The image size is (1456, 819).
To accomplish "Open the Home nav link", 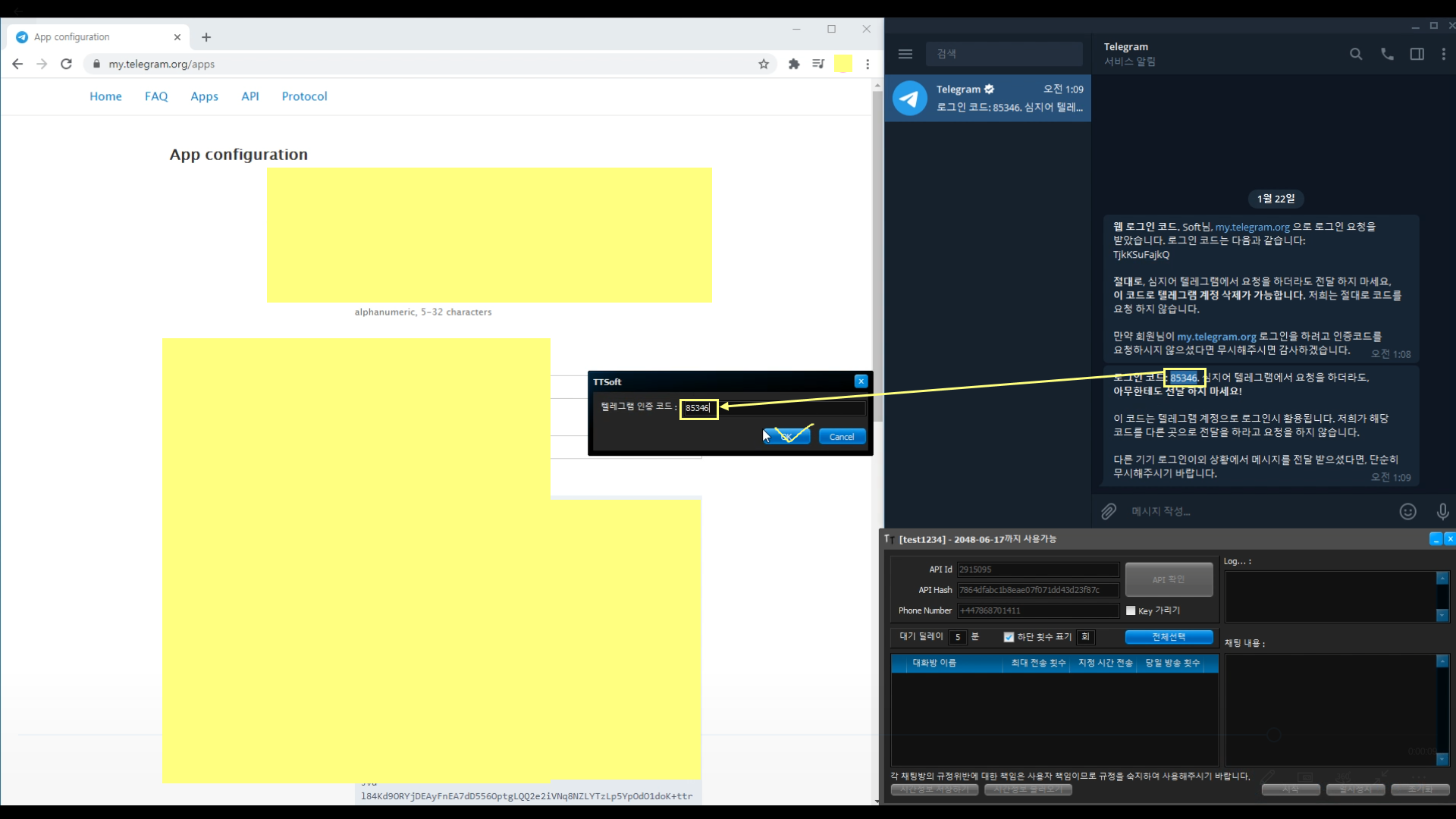I will [105, 96].
